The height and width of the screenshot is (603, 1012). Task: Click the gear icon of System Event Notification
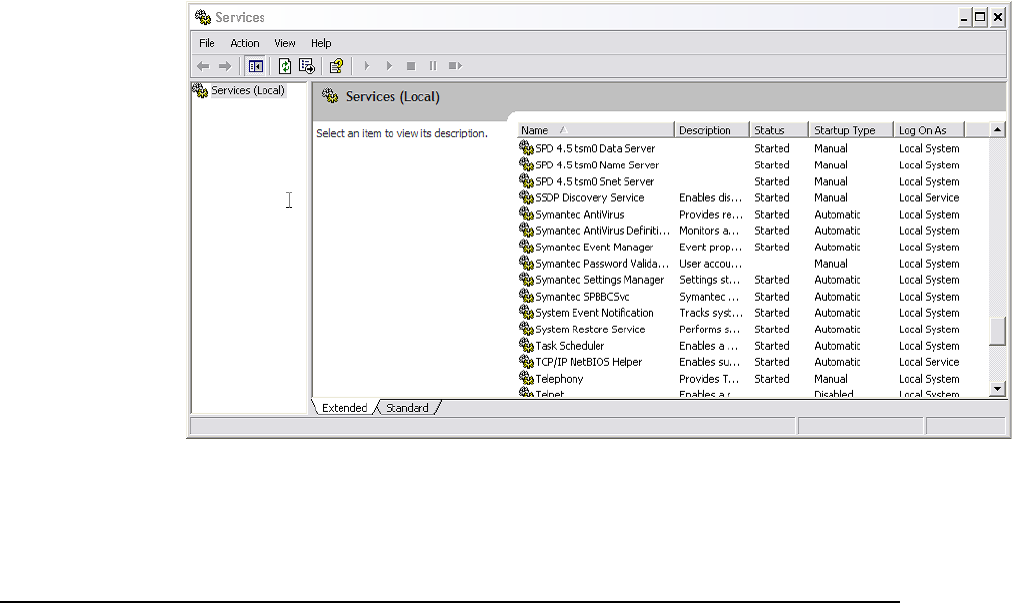527,312
